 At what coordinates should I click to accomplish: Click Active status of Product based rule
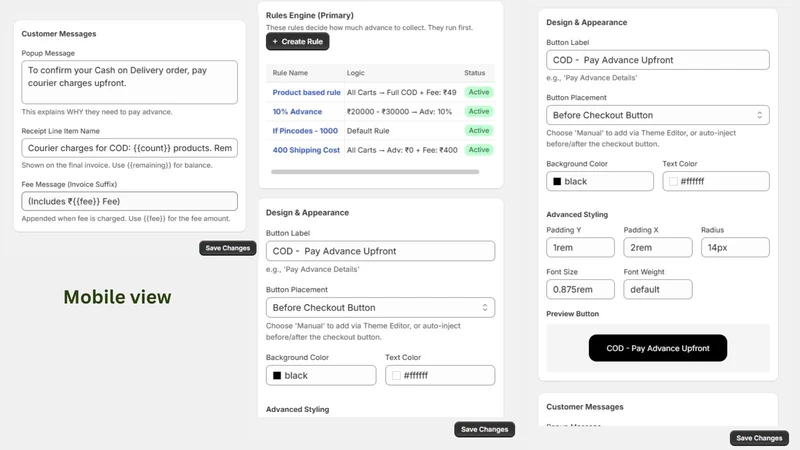(x=479, y=92)
